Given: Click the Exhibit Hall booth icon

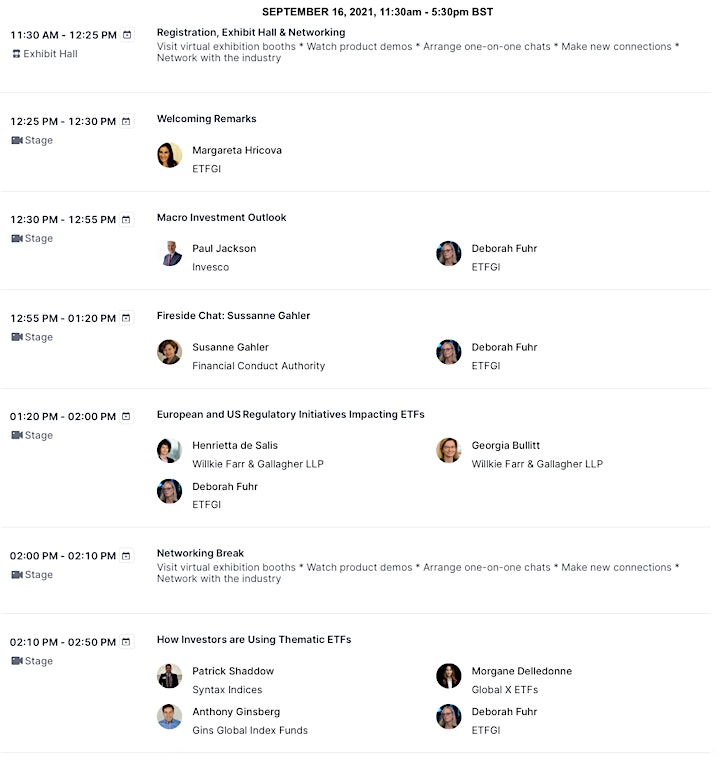Looking at the screenshot, I should [16, 54].
